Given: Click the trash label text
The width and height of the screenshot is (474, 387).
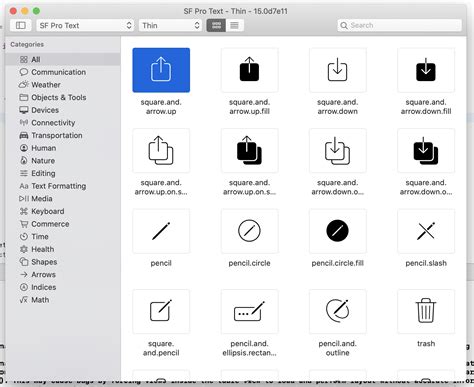Looking at the screenshot, I should pyautogui.click(x=426, y=344).
